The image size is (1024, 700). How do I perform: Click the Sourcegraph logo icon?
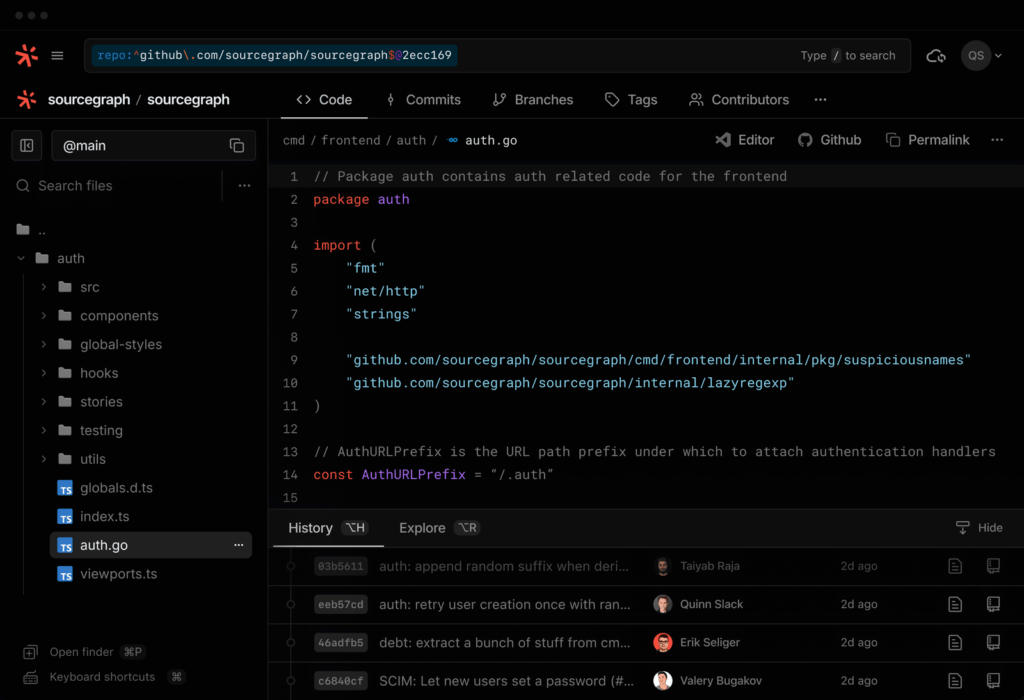[x=27, y=56]
